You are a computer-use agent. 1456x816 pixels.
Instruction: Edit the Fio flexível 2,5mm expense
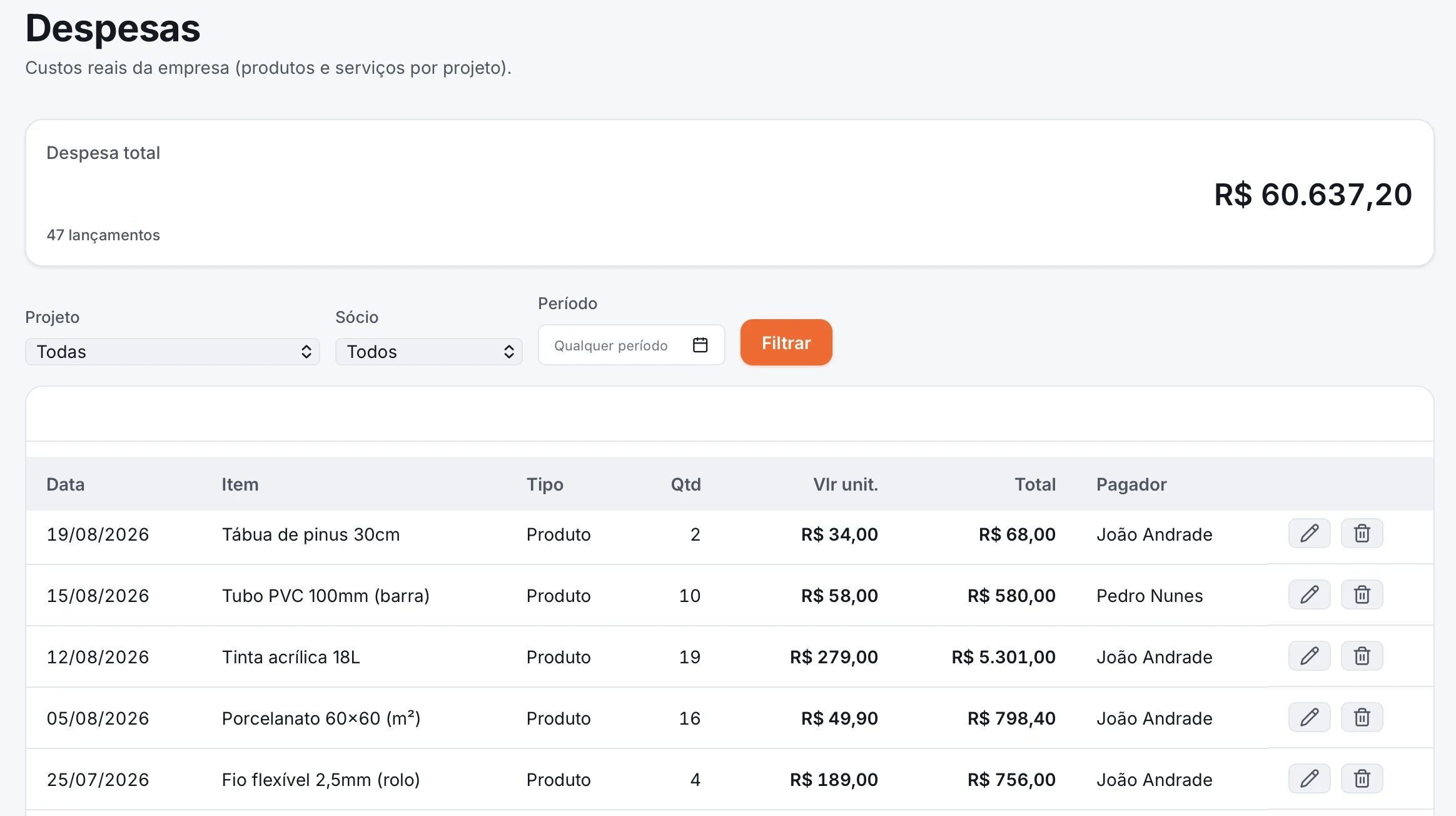pyautogui.click(x=1309, y=779)
